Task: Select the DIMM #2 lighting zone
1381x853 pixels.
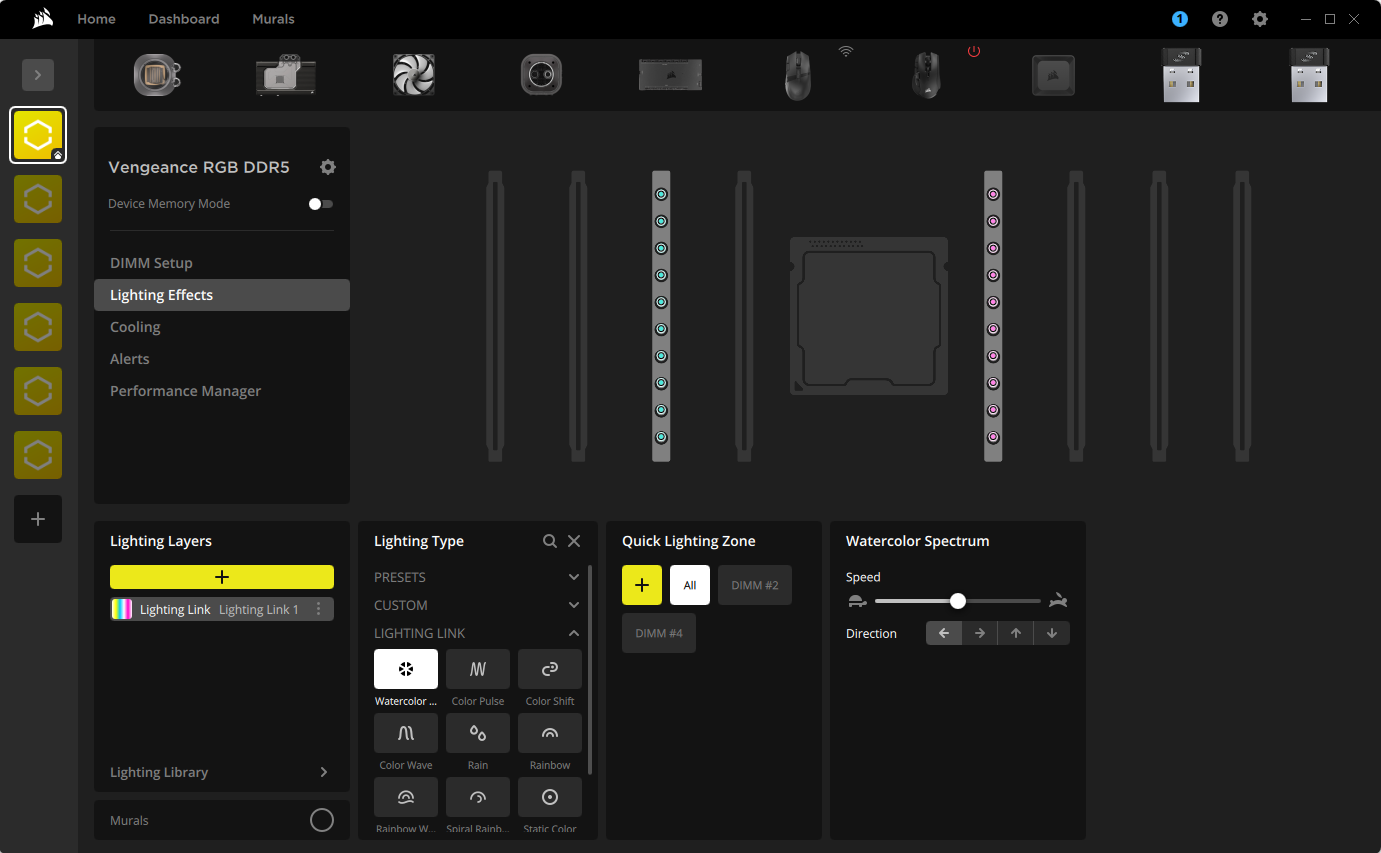Action: coord(755,585)
